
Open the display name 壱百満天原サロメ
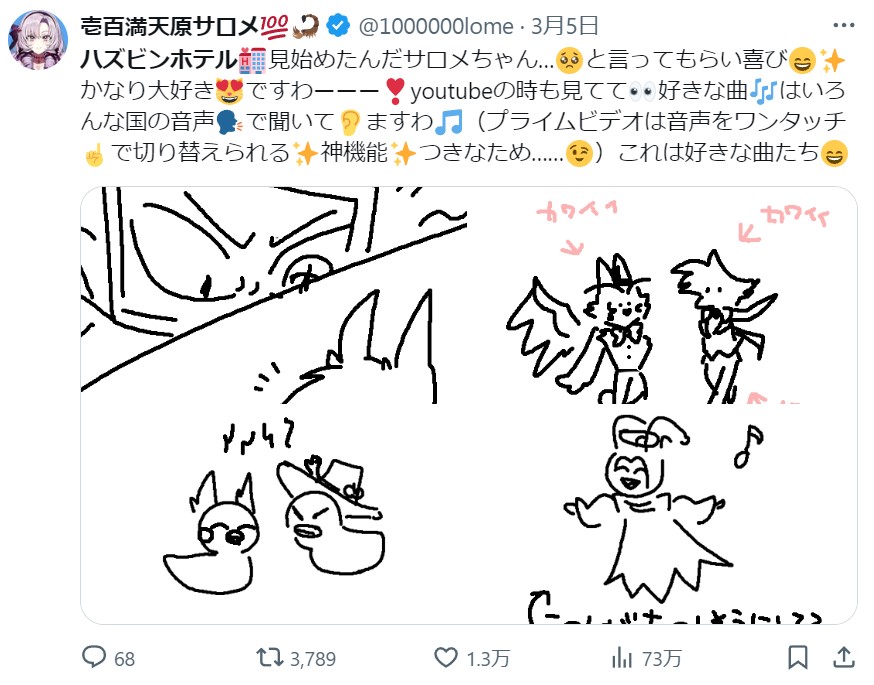(x=169, y=26)
